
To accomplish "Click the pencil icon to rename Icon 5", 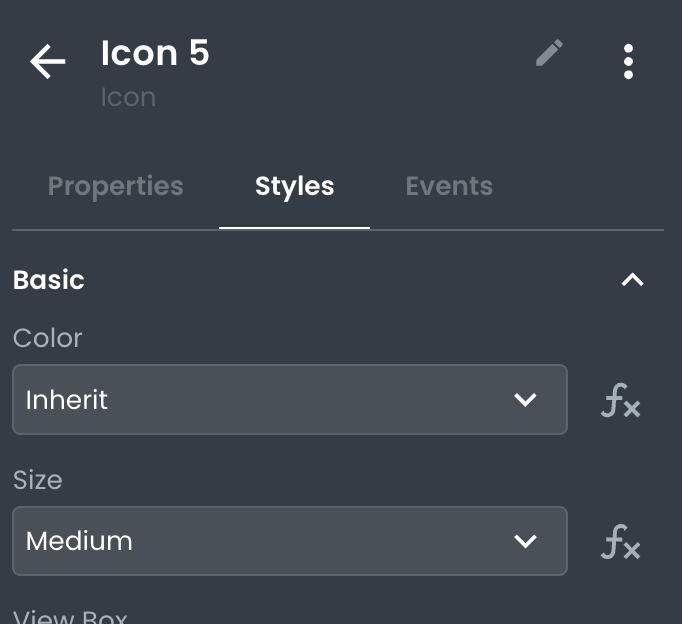I will pos(549,53).
